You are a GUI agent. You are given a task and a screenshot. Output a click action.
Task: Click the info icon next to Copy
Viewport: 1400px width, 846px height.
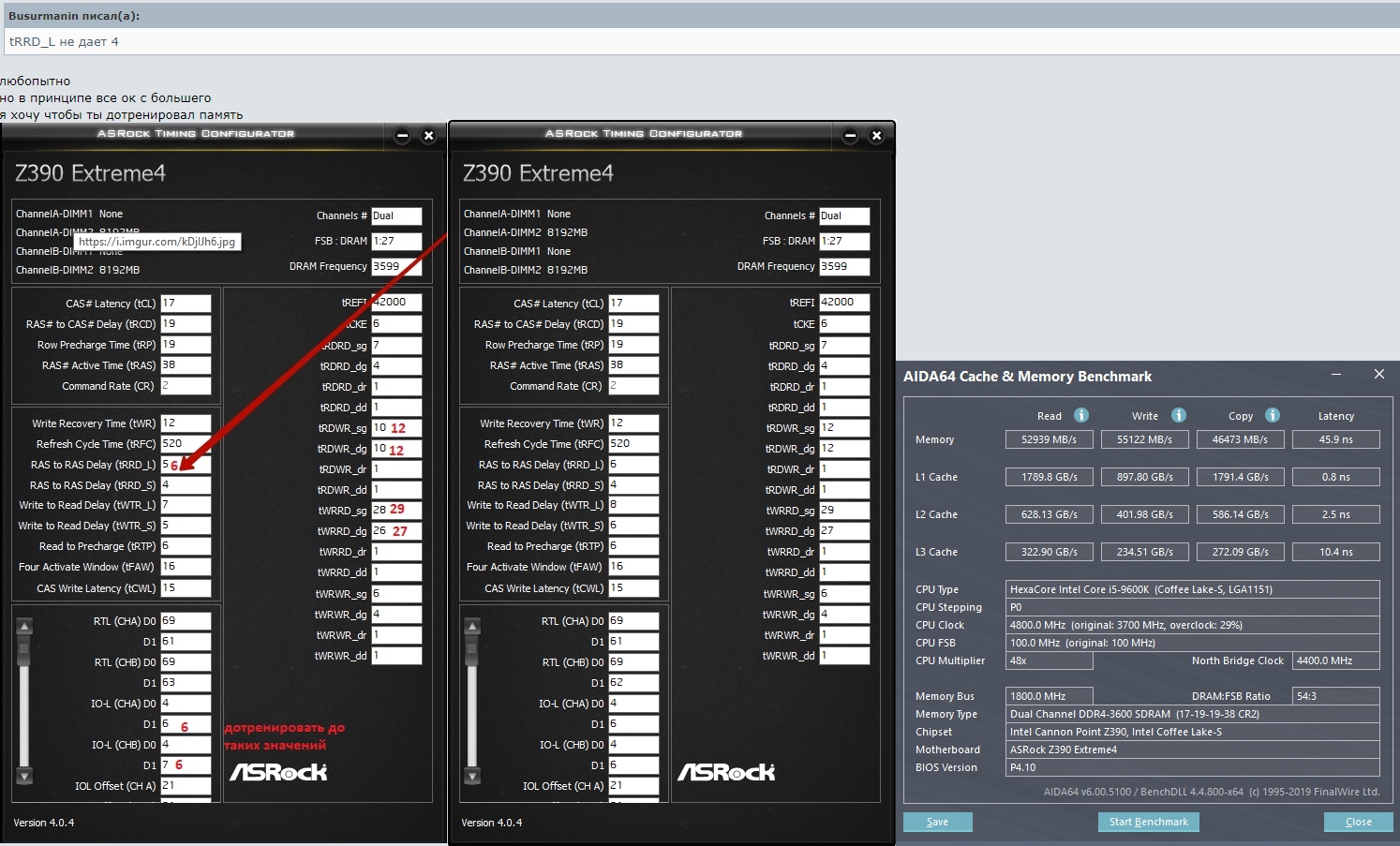pyautogui.click(x=1273, y=415)
